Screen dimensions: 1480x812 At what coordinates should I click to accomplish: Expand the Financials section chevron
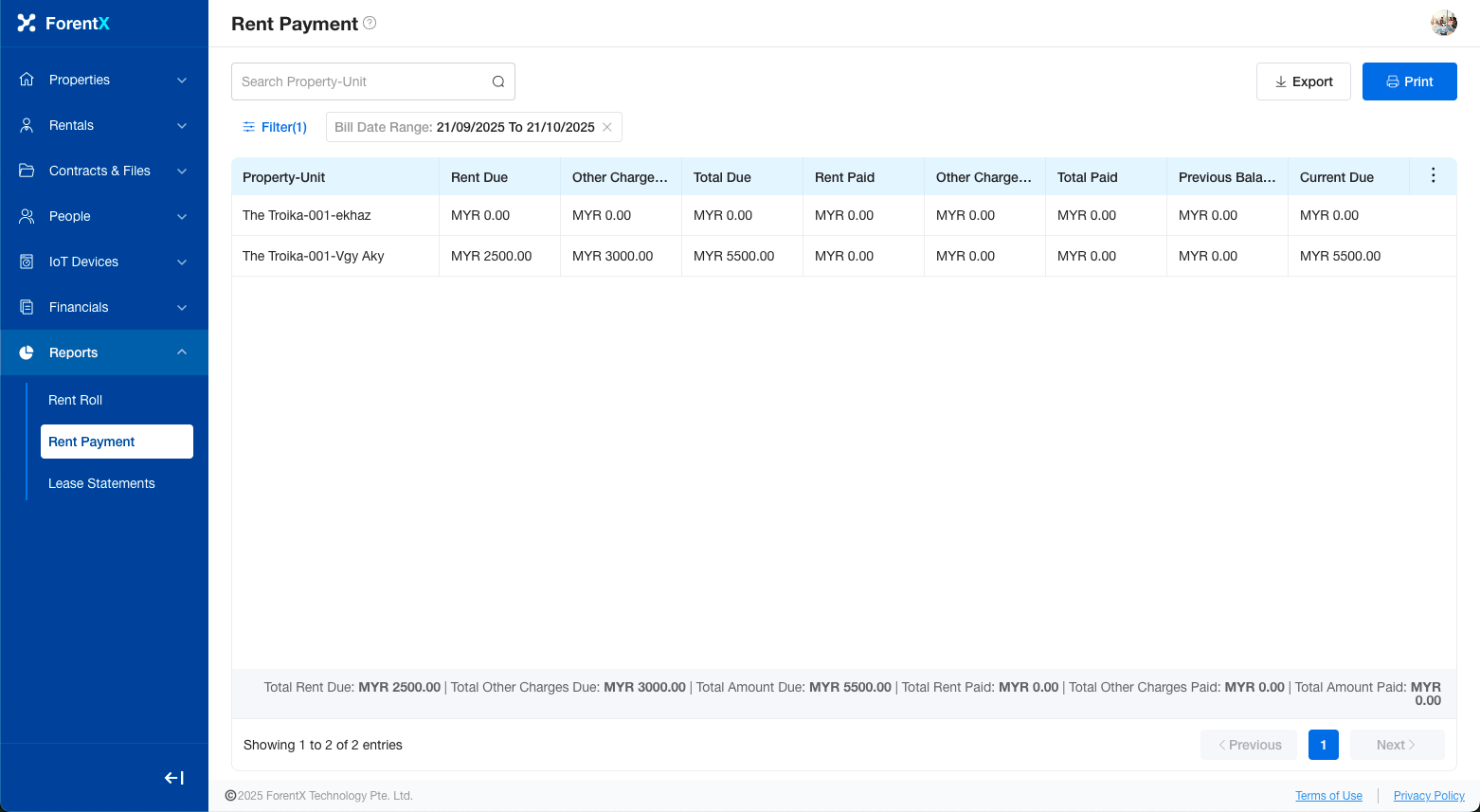tap(182, 308)
